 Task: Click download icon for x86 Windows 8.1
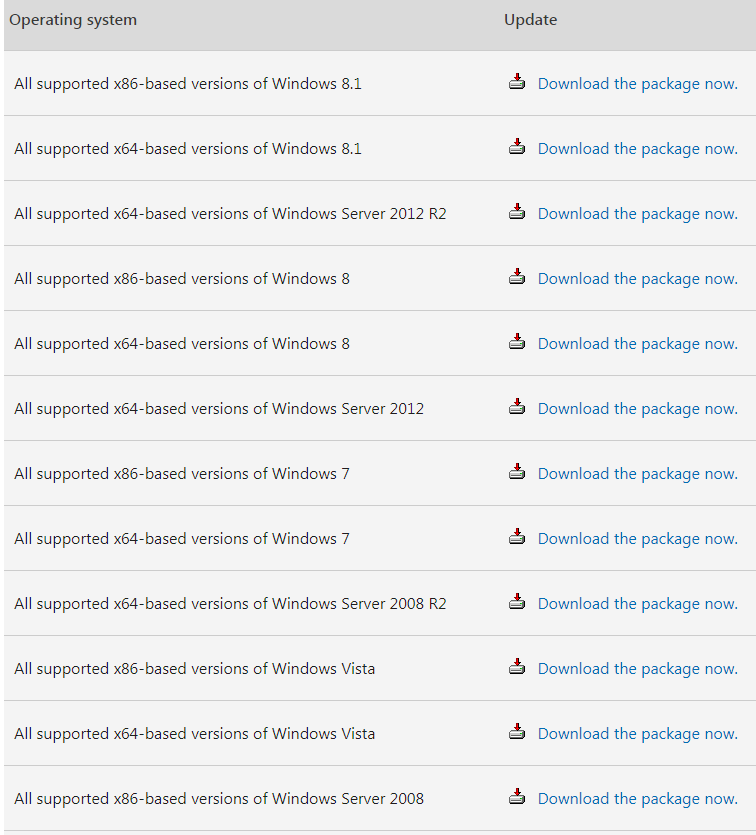[x=516, y=81]
